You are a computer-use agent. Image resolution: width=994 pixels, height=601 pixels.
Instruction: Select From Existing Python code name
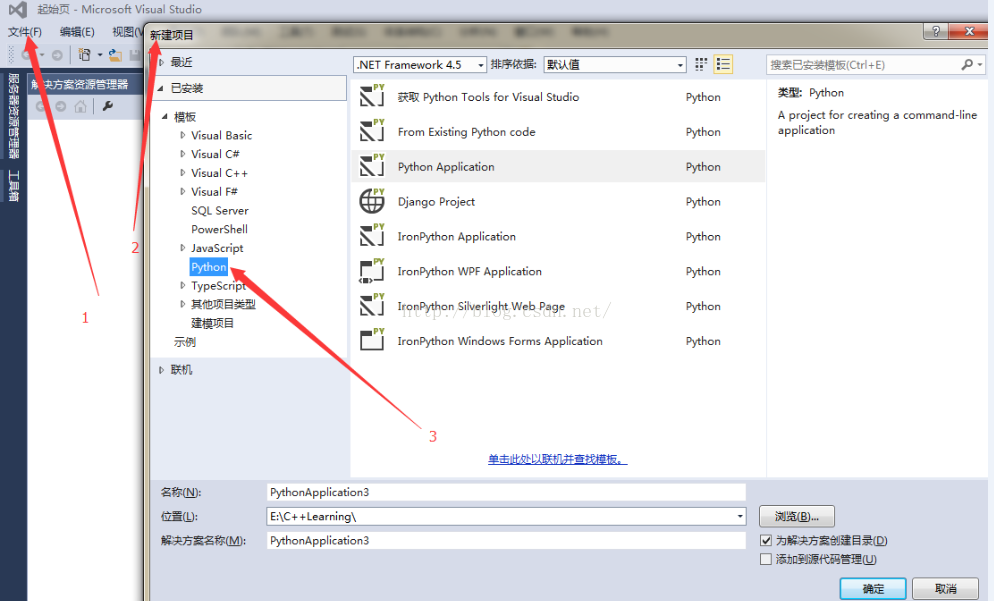(467, 132)
